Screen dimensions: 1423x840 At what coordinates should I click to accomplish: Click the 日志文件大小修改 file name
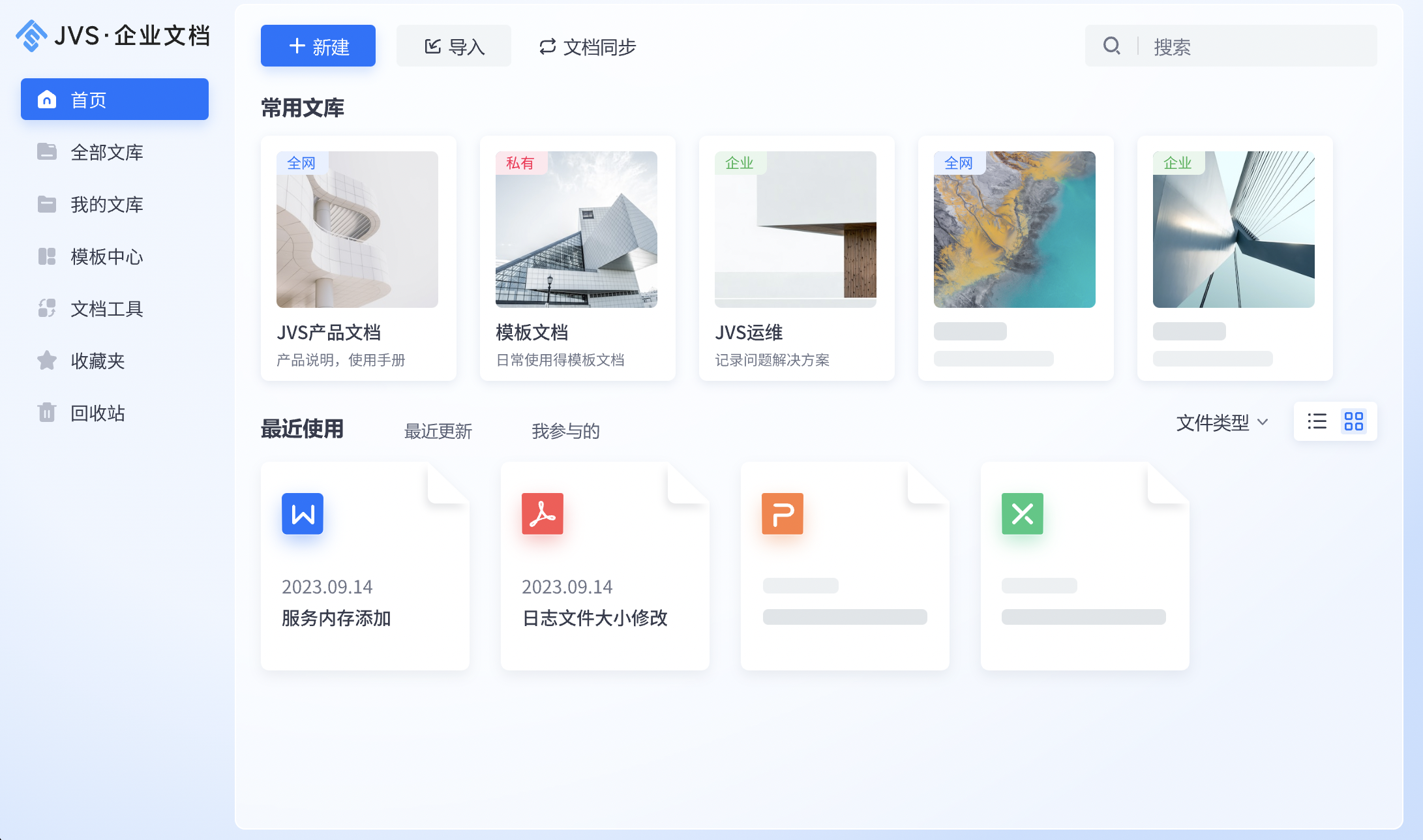pyautogui.click(x=595, y=618)
